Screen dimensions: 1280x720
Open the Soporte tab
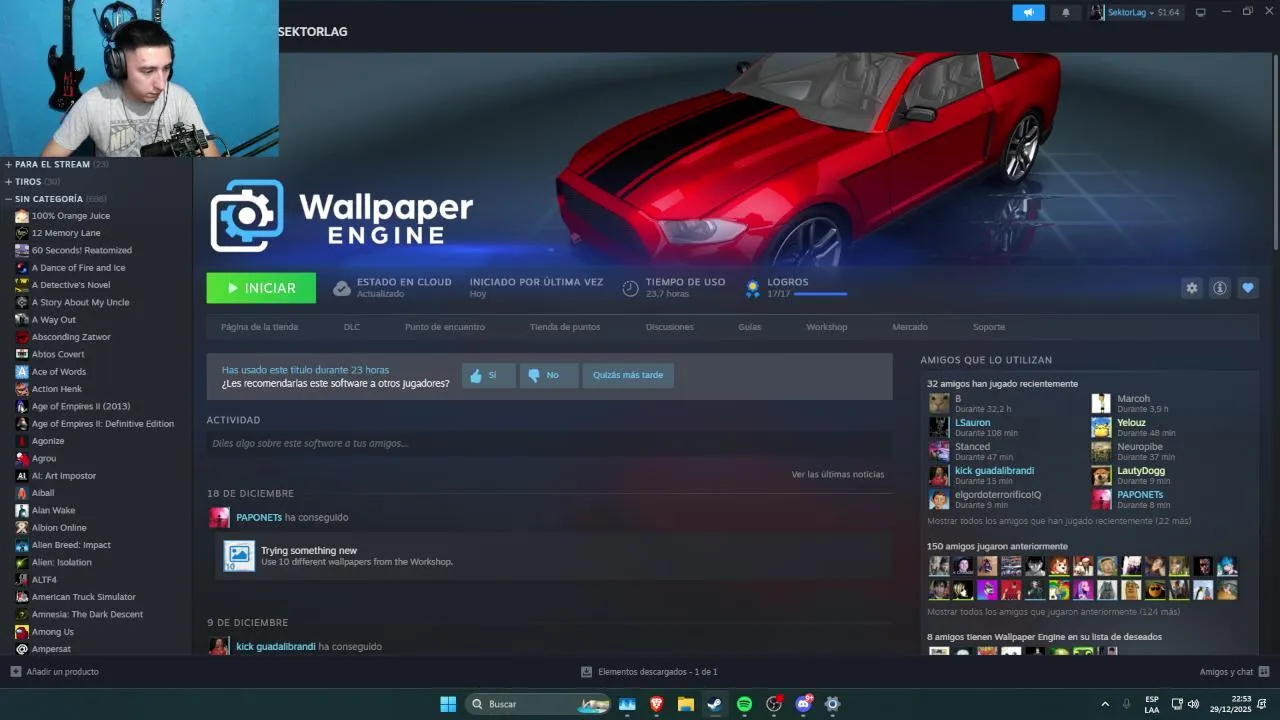point(989,327)
